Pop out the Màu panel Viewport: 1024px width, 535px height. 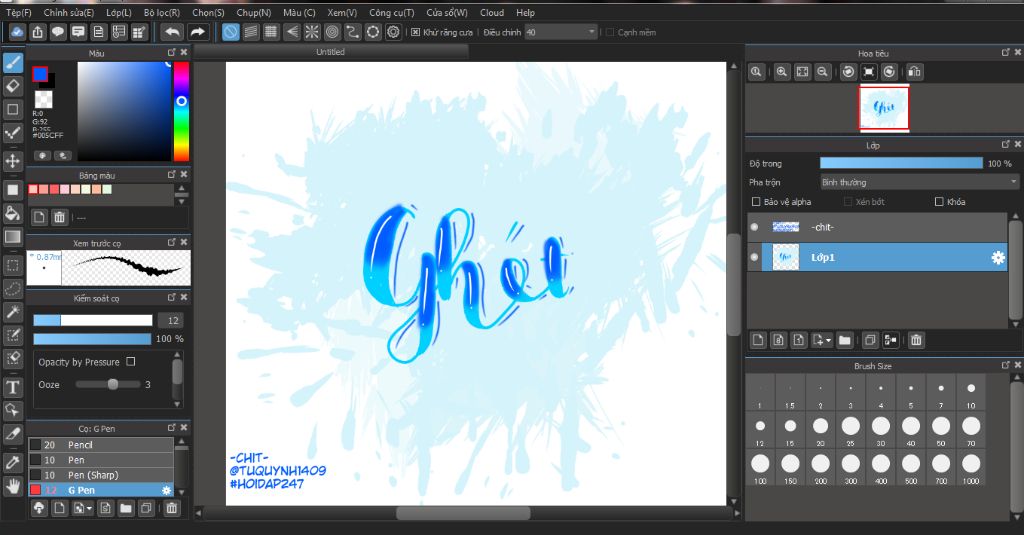click(172, 52)
